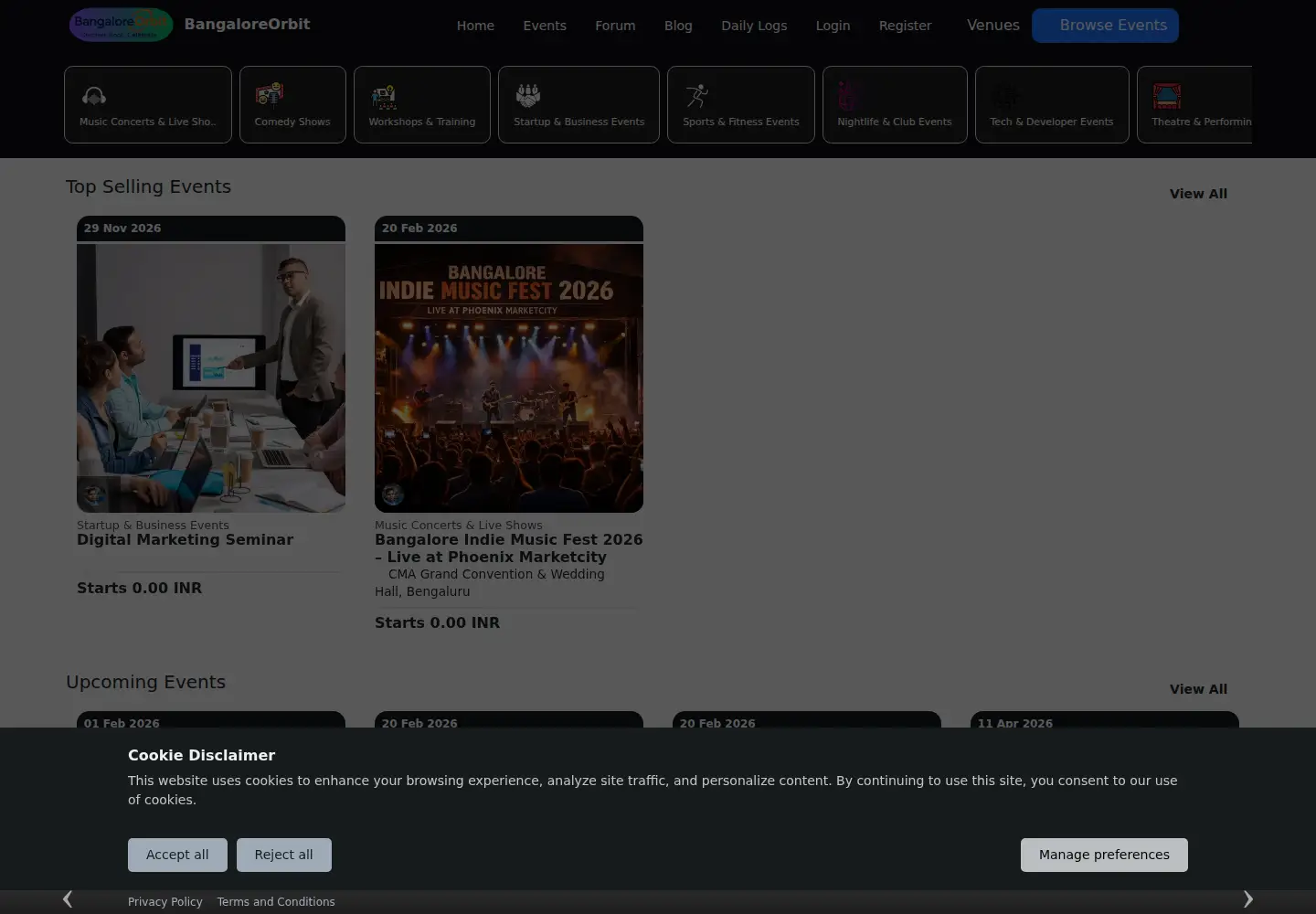Screen dimensions: 1316x914
Task: Click the 20 Feb 2026 badge on music fest card
Action: [419, 228]
